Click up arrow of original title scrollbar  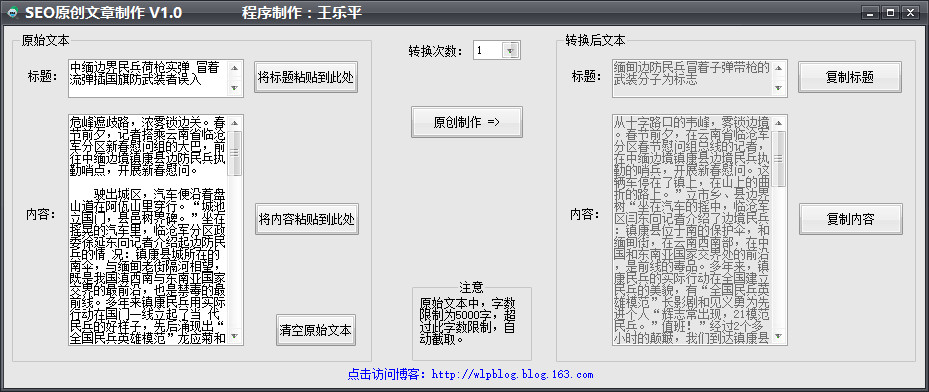click(235, 67)
